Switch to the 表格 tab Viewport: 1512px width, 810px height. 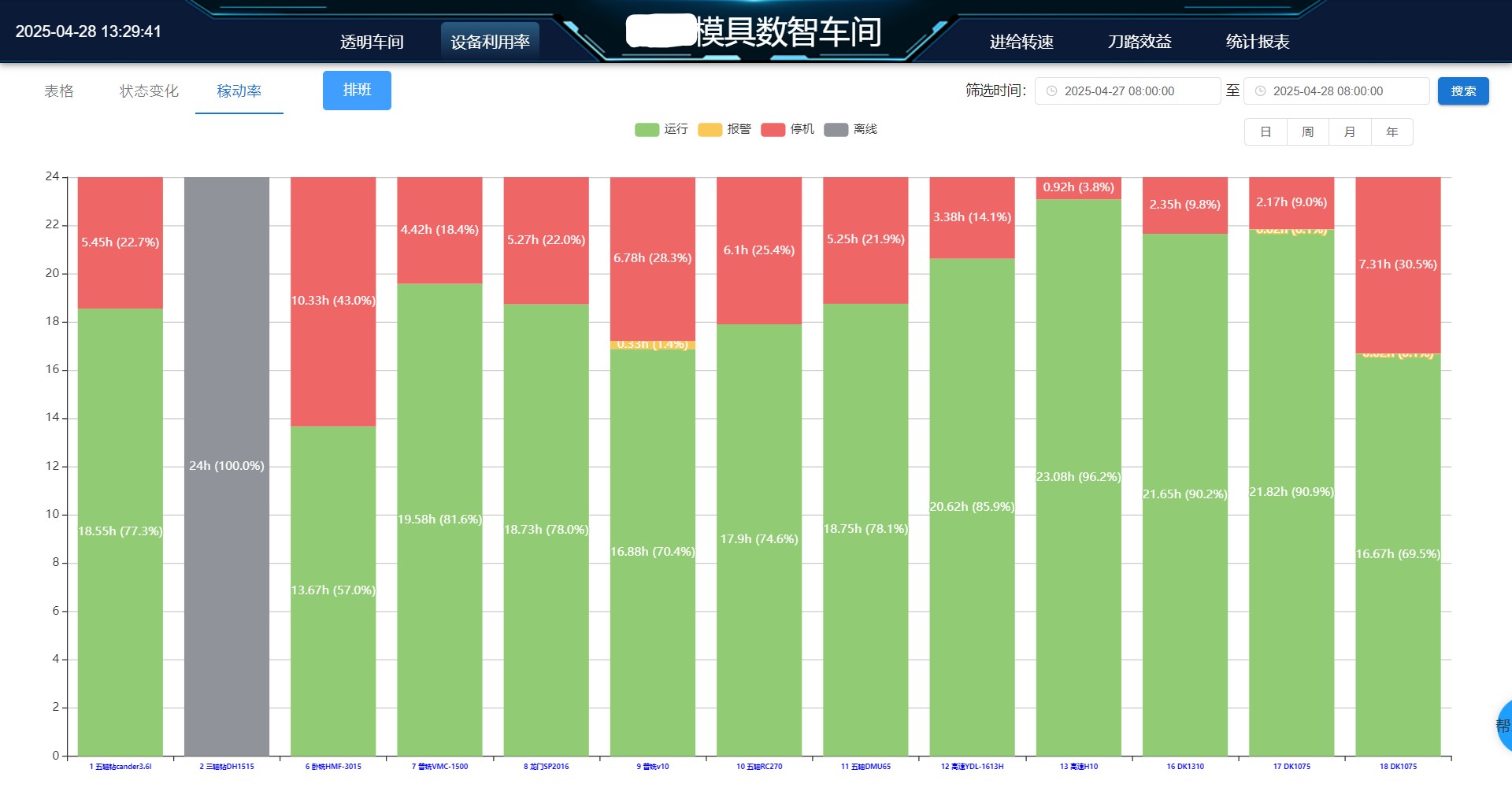(x=59, y=91)
